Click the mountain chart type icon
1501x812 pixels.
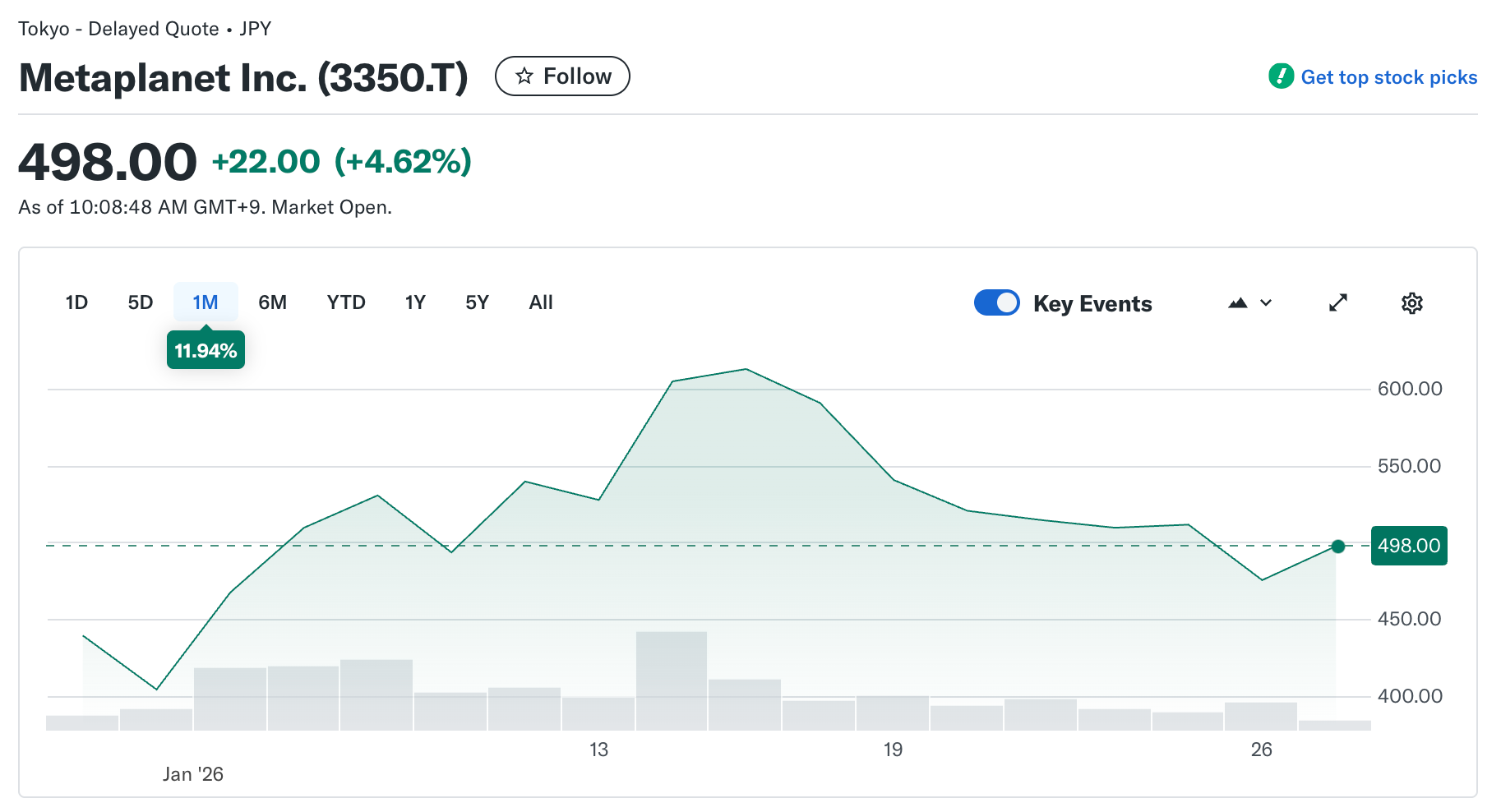1237,303
